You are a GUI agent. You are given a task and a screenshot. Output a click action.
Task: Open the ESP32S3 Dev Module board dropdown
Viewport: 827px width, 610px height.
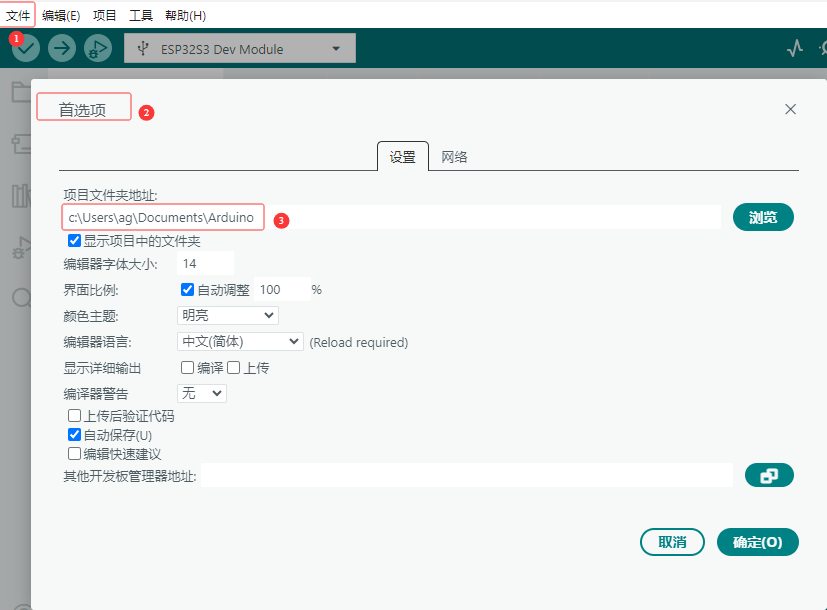click(x=239, y=49)
